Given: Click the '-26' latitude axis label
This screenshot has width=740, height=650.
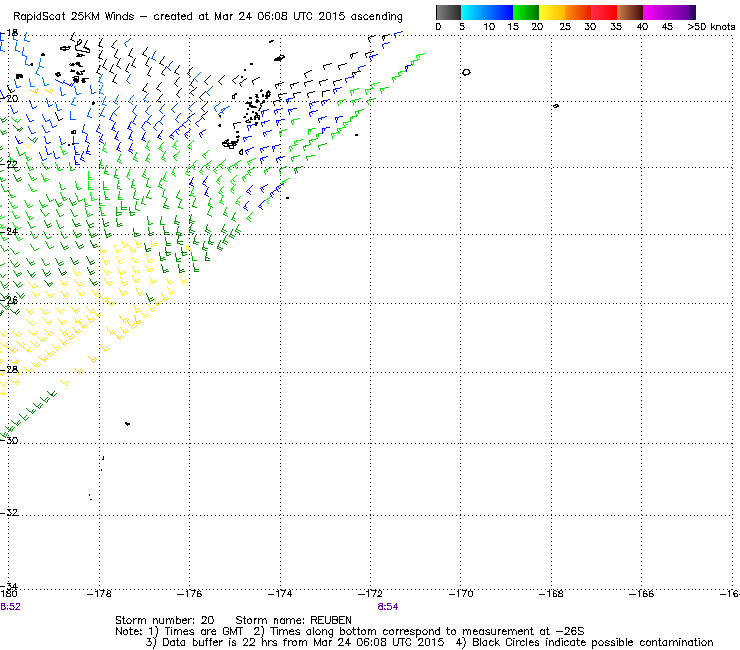Looking at the screenshot, I should coord(9,300).
